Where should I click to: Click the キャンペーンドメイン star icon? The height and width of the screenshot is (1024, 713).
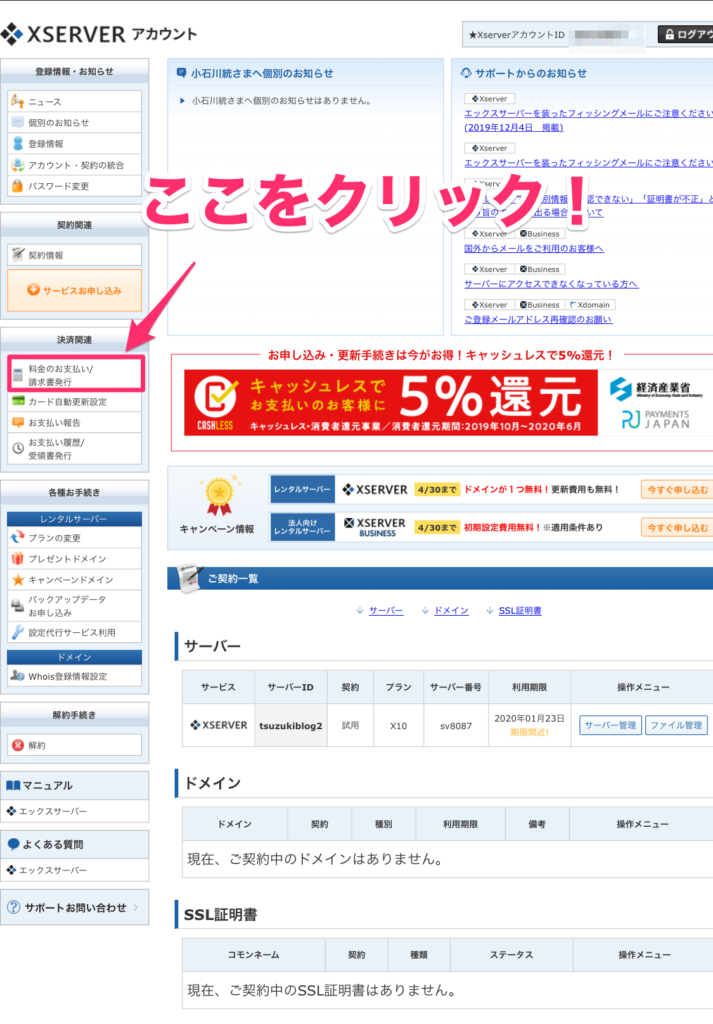18,579
